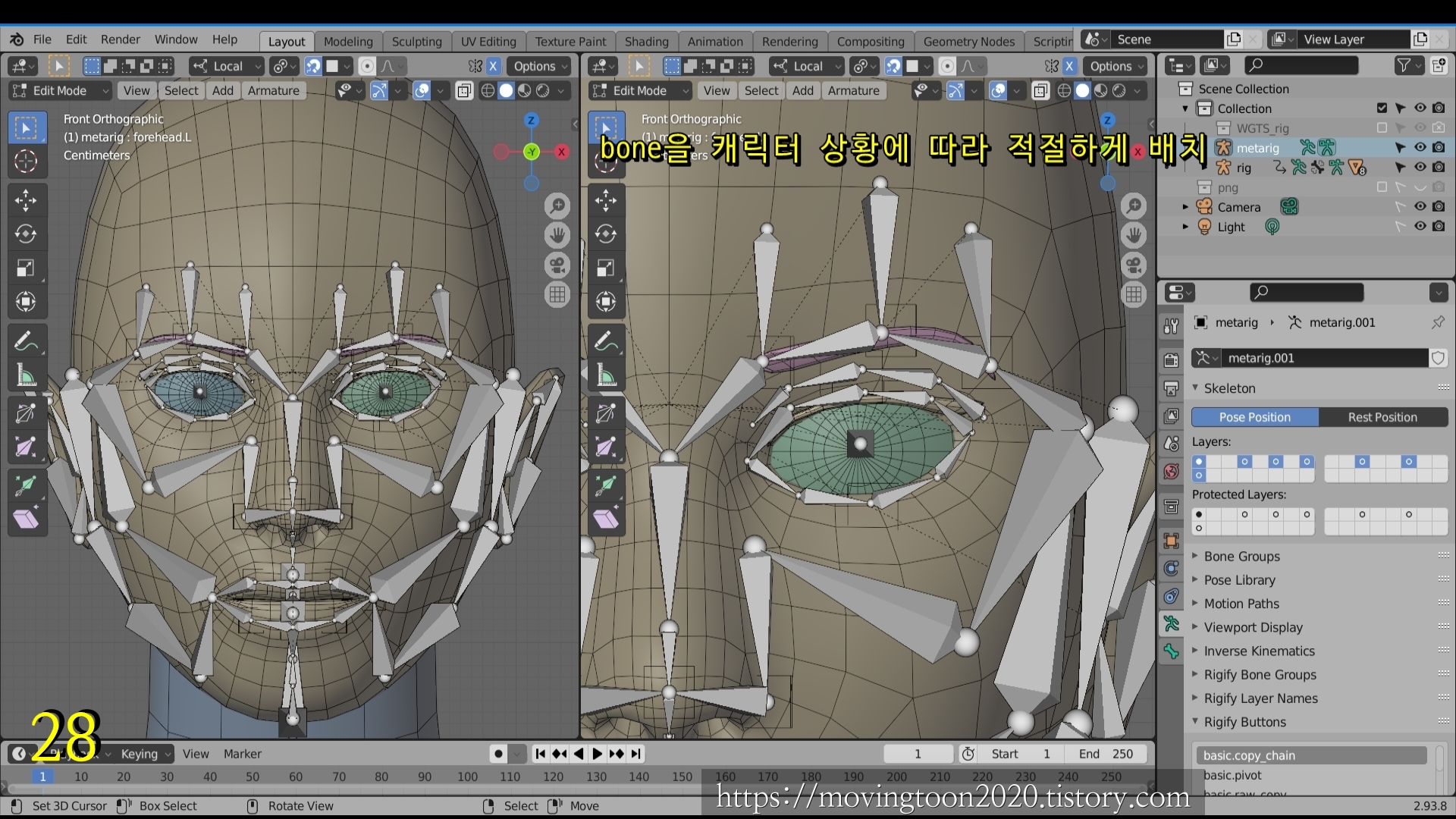
Task: Open Edit Mode dropdown in left viewport
Action: pos(60,91)
